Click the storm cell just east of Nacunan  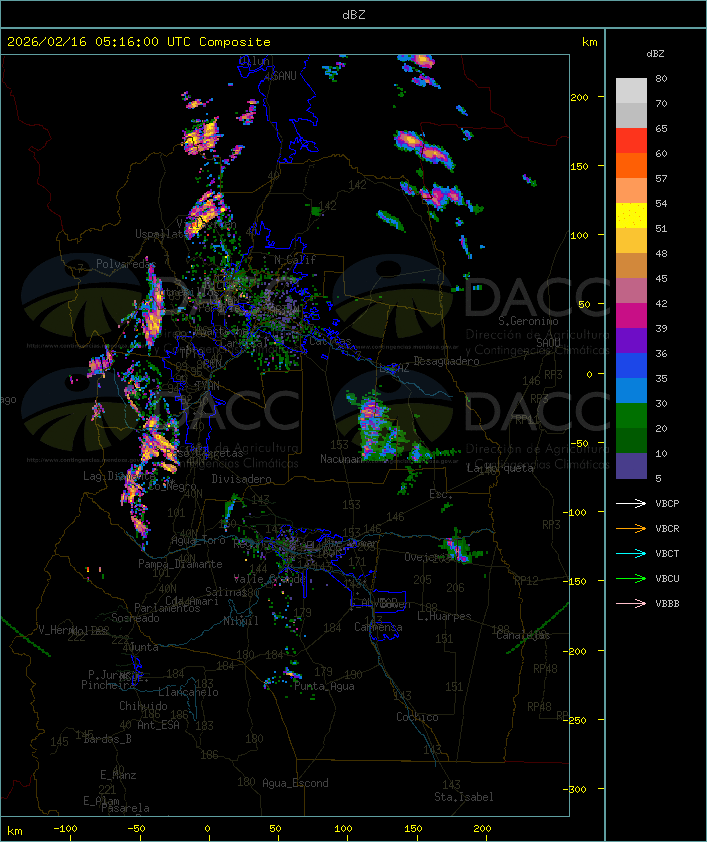pos(379,428)
